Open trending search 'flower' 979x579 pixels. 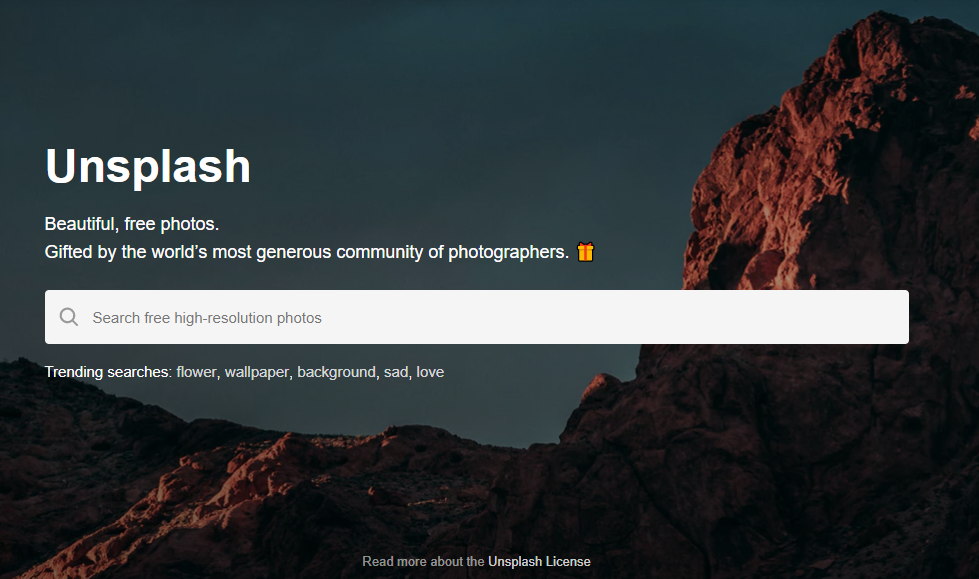point(196,372)
